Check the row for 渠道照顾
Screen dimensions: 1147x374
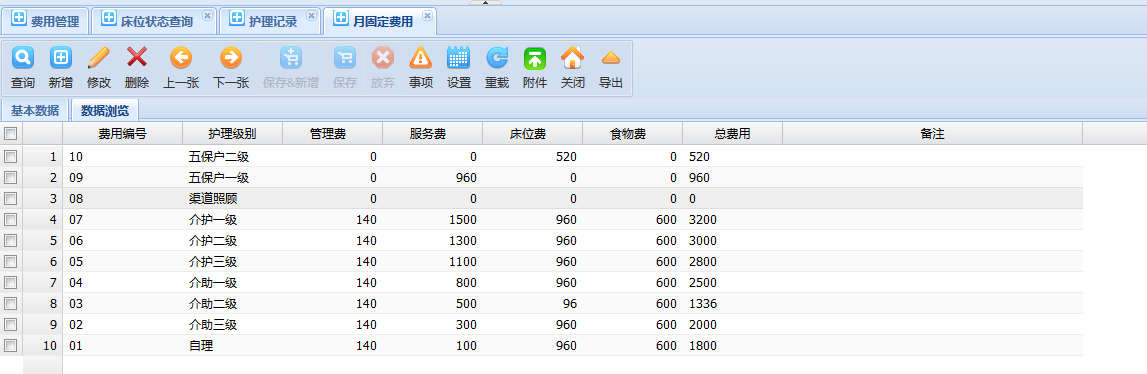point(10,198)
